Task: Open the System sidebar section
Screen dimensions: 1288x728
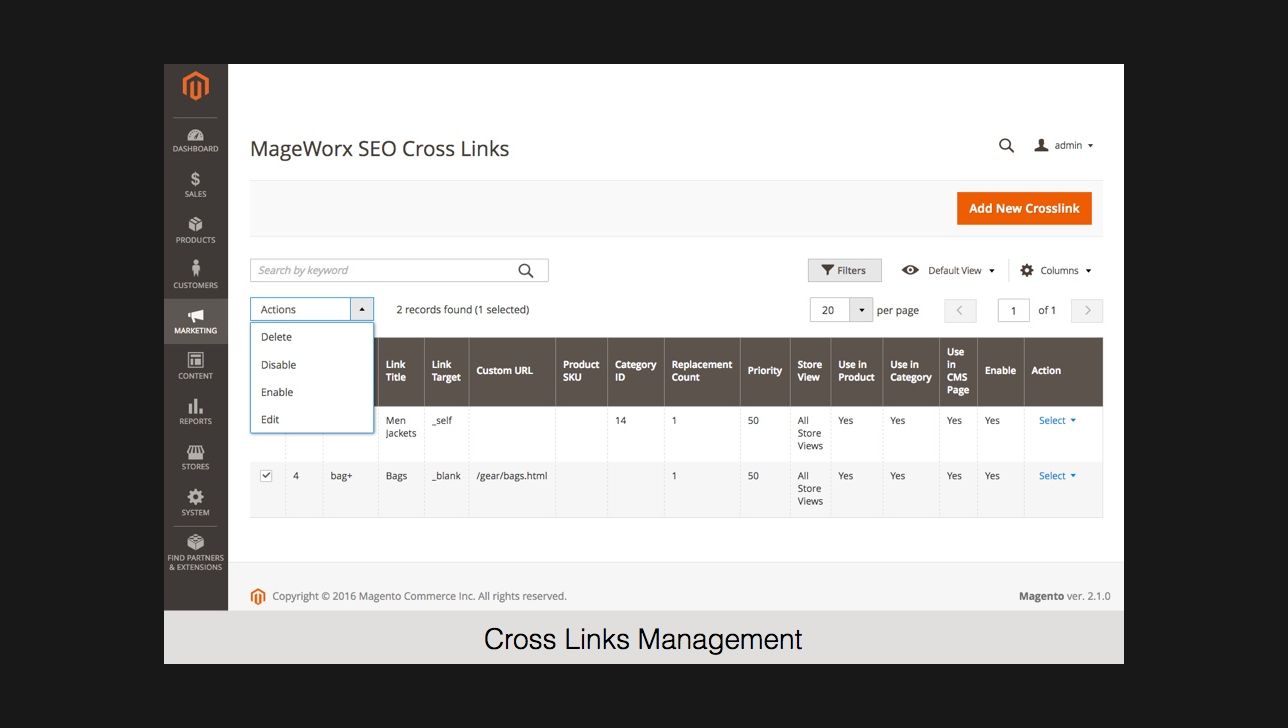Action: pyautogui.click(x=196, y=503)
